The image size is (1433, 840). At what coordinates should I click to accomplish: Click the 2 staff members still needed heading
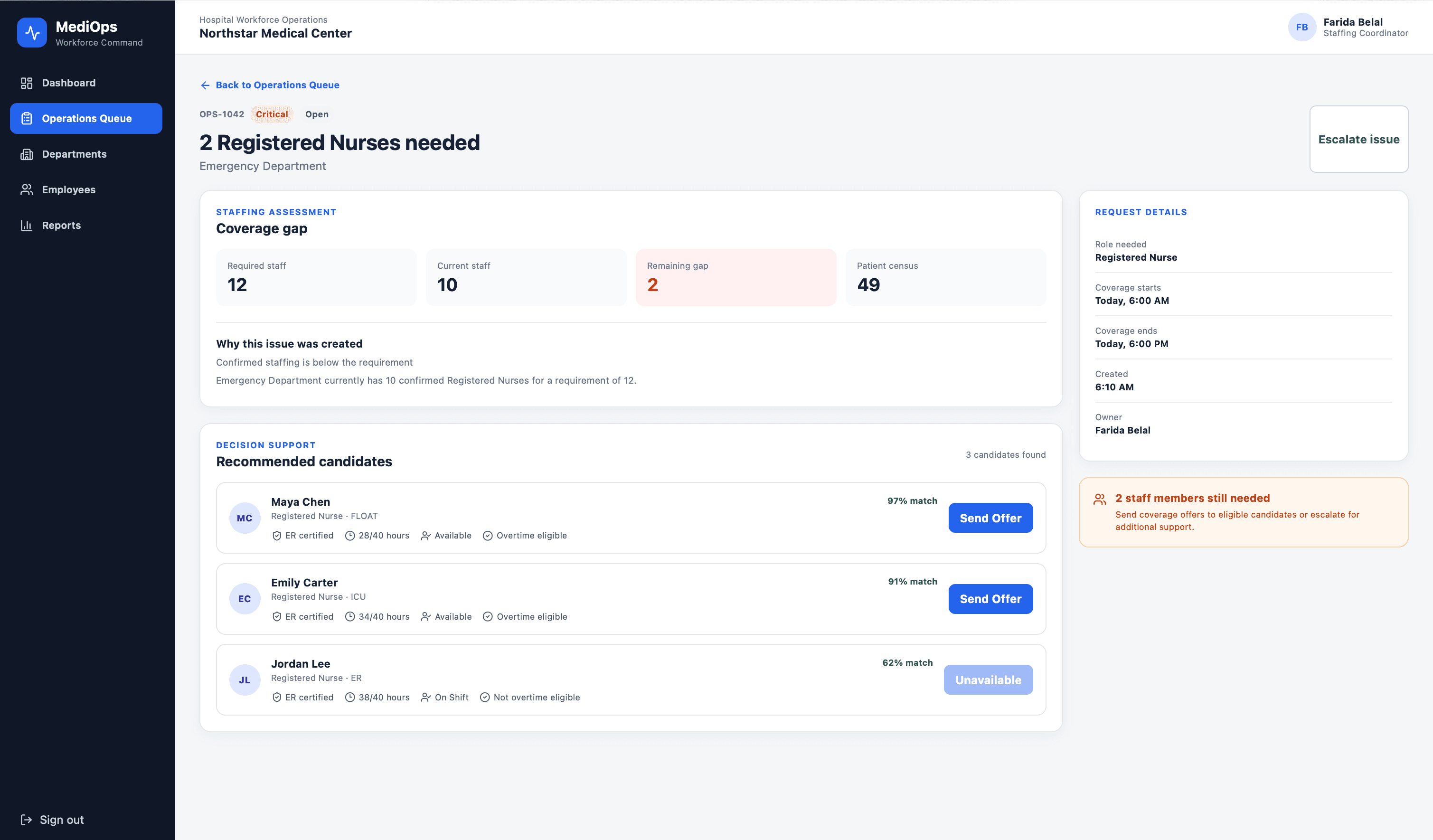(1192, 498)
